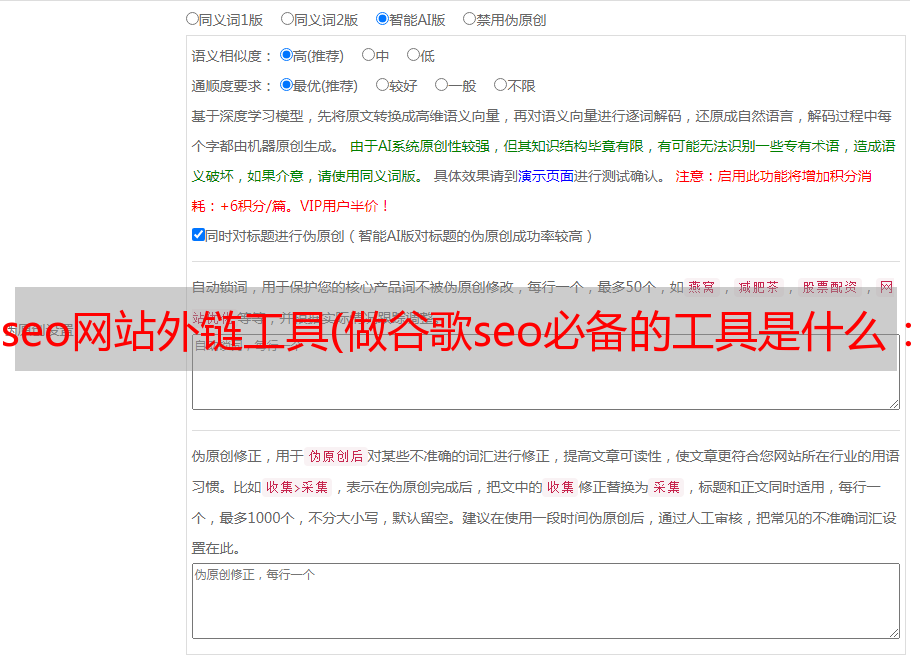Click the 减肥茶 example tag

click(758, 287)
